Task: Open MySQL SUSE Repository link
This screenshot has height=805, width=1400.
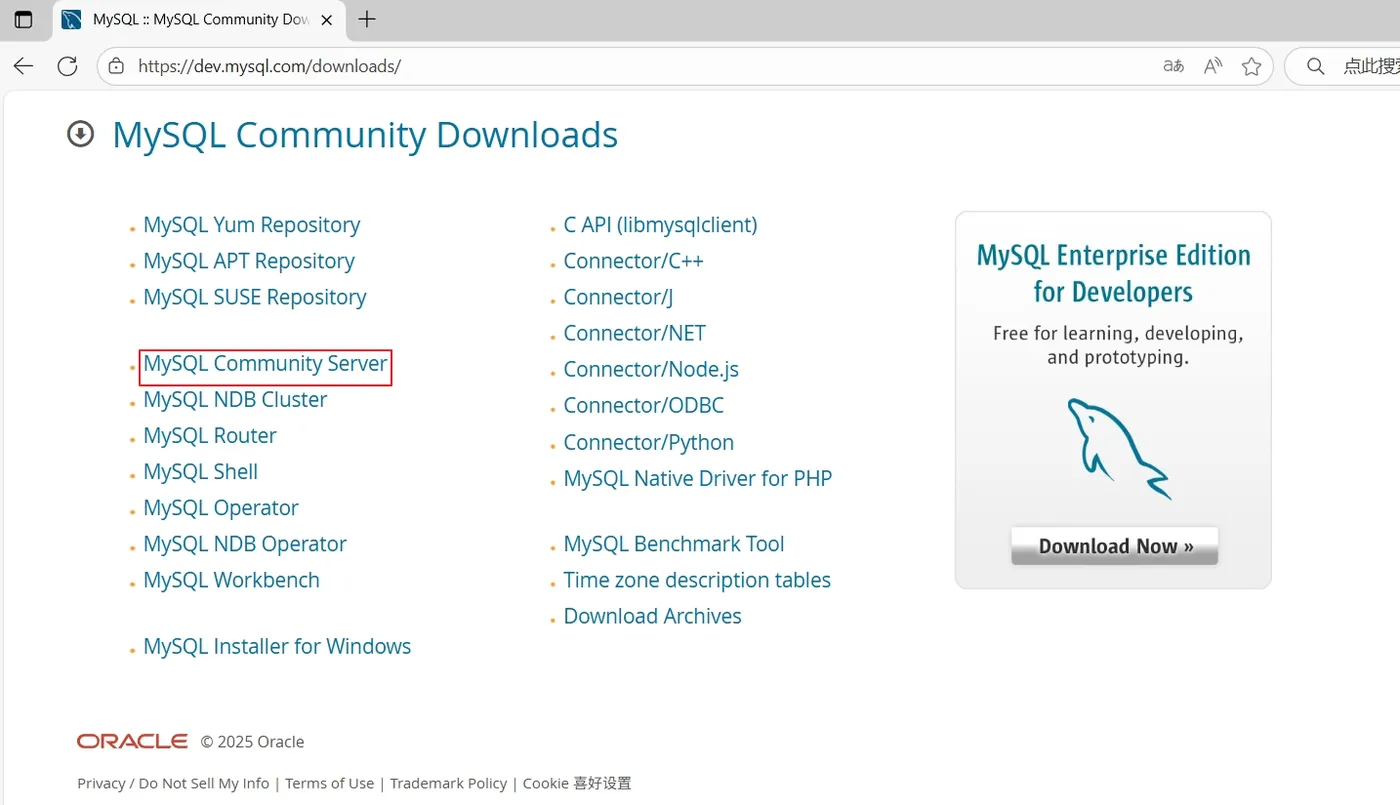Action: 255,297
